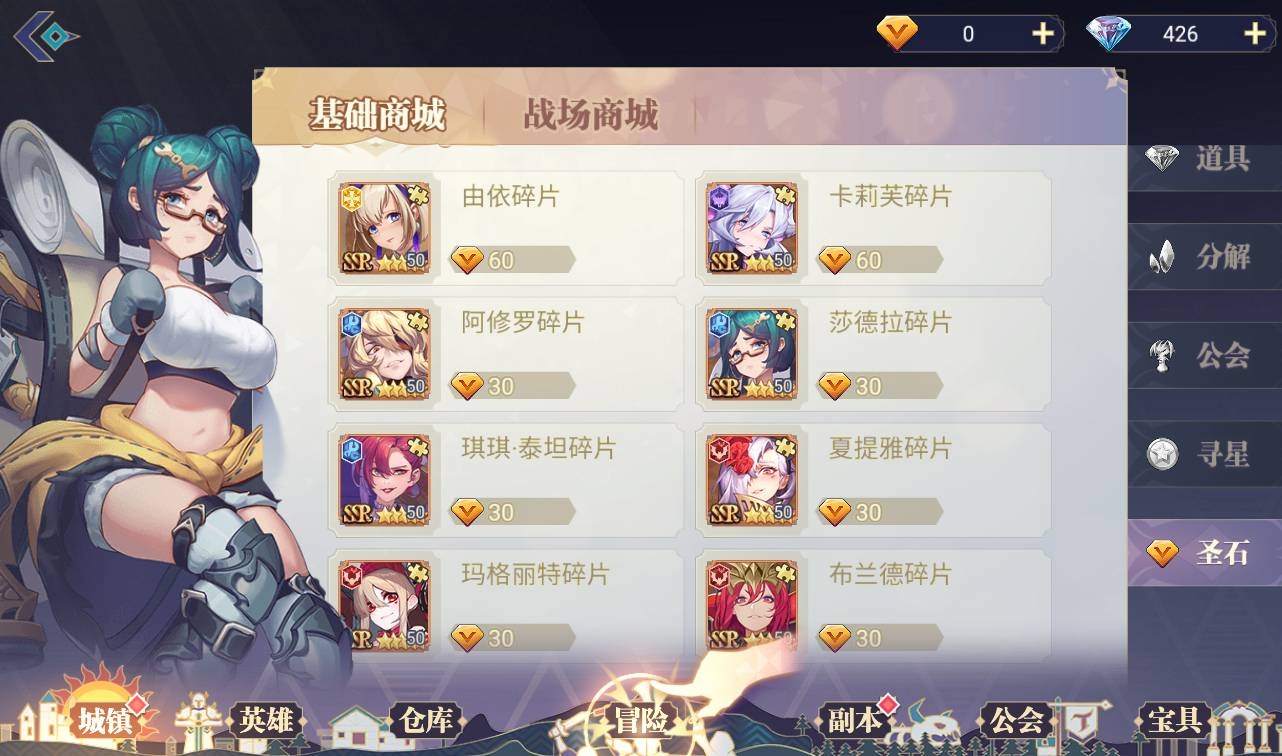
Task: Open the 寻星 shop category
Action: point(1204,454)
